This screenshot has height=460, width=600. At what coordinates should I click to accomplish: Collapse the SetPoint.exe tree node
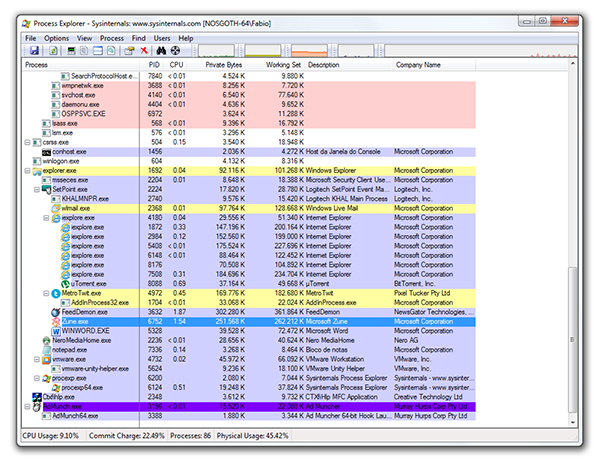(x=37, y=189)
